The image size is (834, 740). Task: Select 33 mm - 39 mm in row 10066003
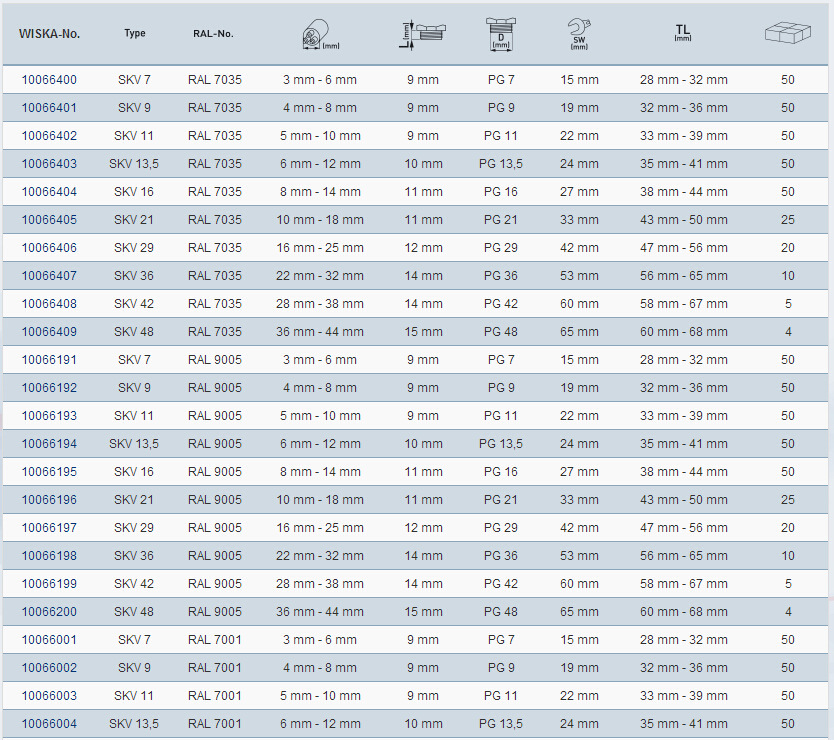(684, 696)
